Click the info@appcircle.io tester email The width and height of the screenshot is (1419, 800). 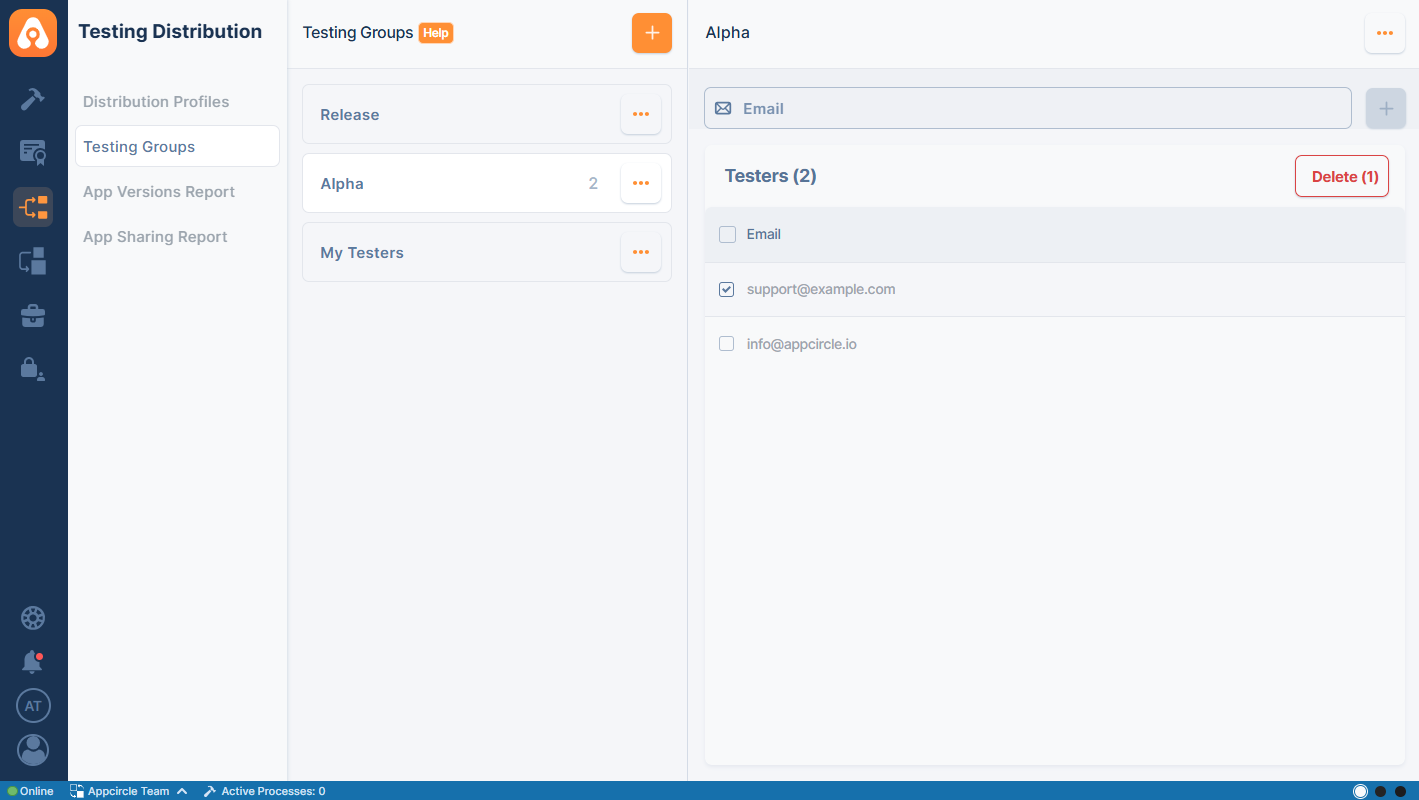tap(802, 344)
